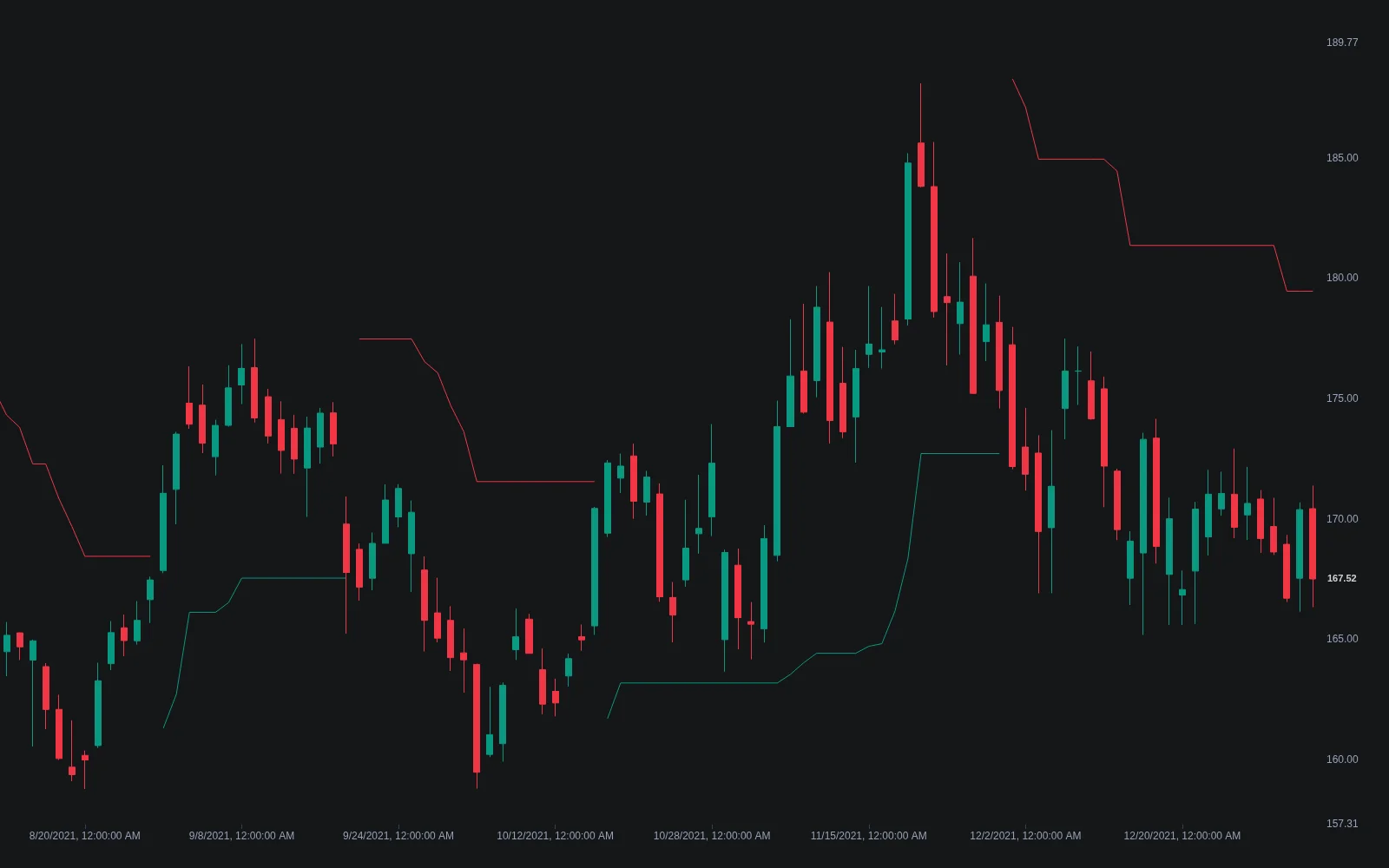
Task: Click the 9/8/2021 date label on time axis
Action: (241, 836)
